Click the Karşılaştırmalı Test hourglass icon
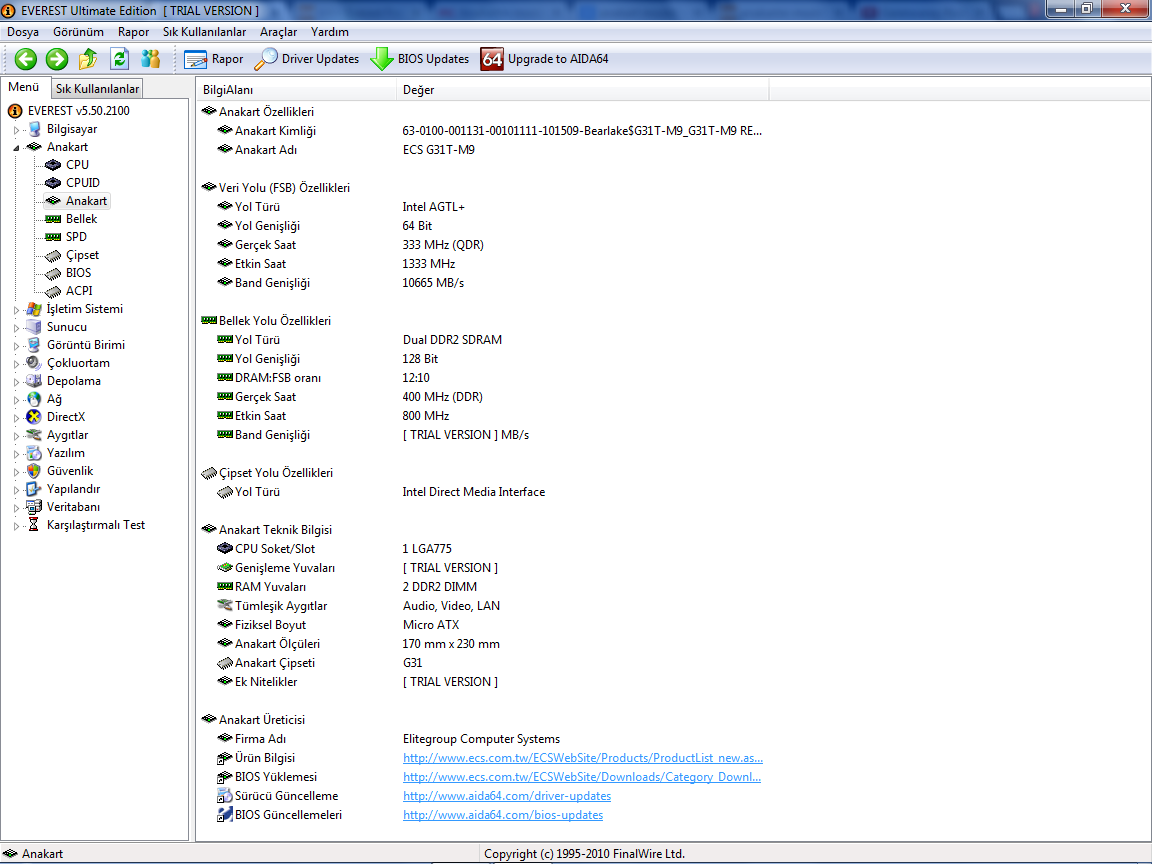 (x=34, y=525)
